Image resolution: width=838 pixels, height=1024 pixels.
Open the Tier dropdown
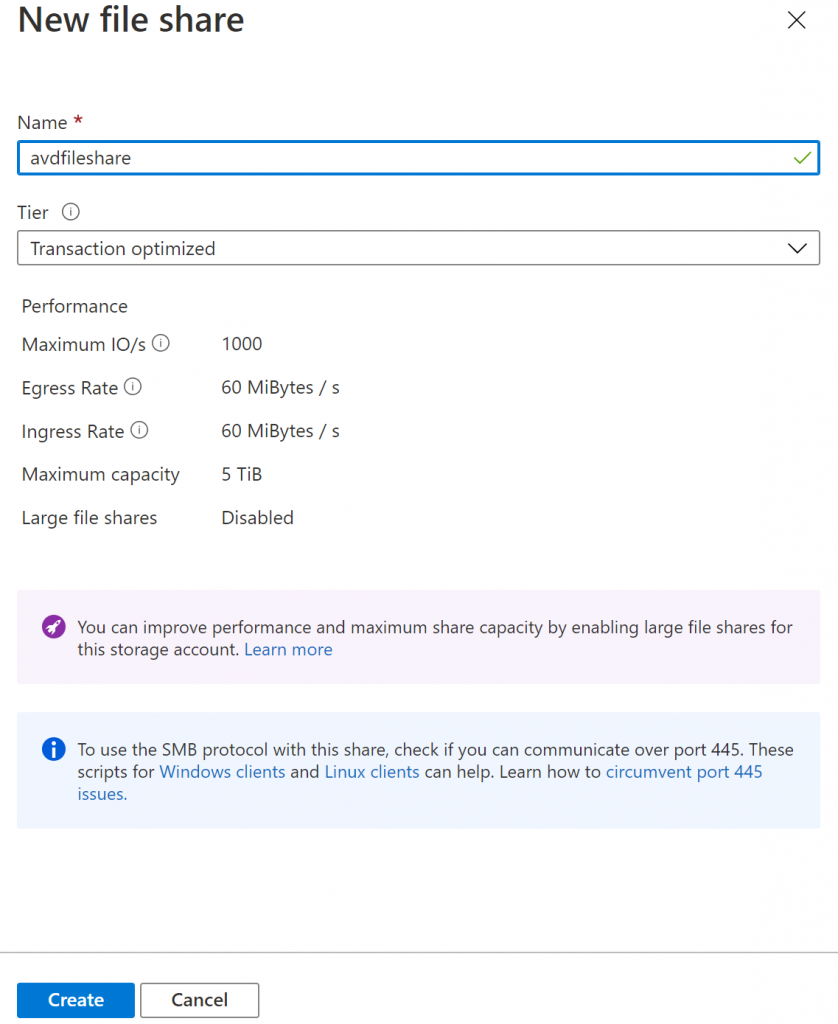[418, 248]
